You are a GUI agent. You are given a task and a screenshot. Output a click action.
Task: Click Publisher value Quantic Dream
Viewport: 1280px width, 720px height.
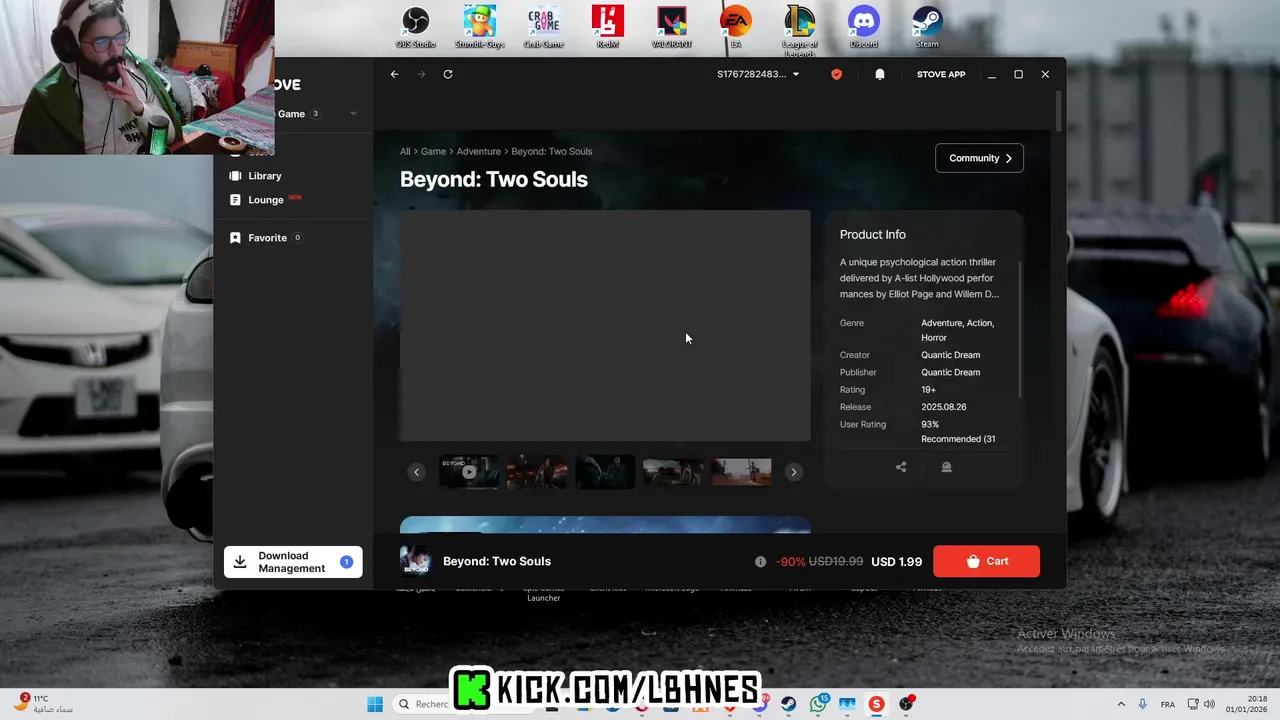950,372
